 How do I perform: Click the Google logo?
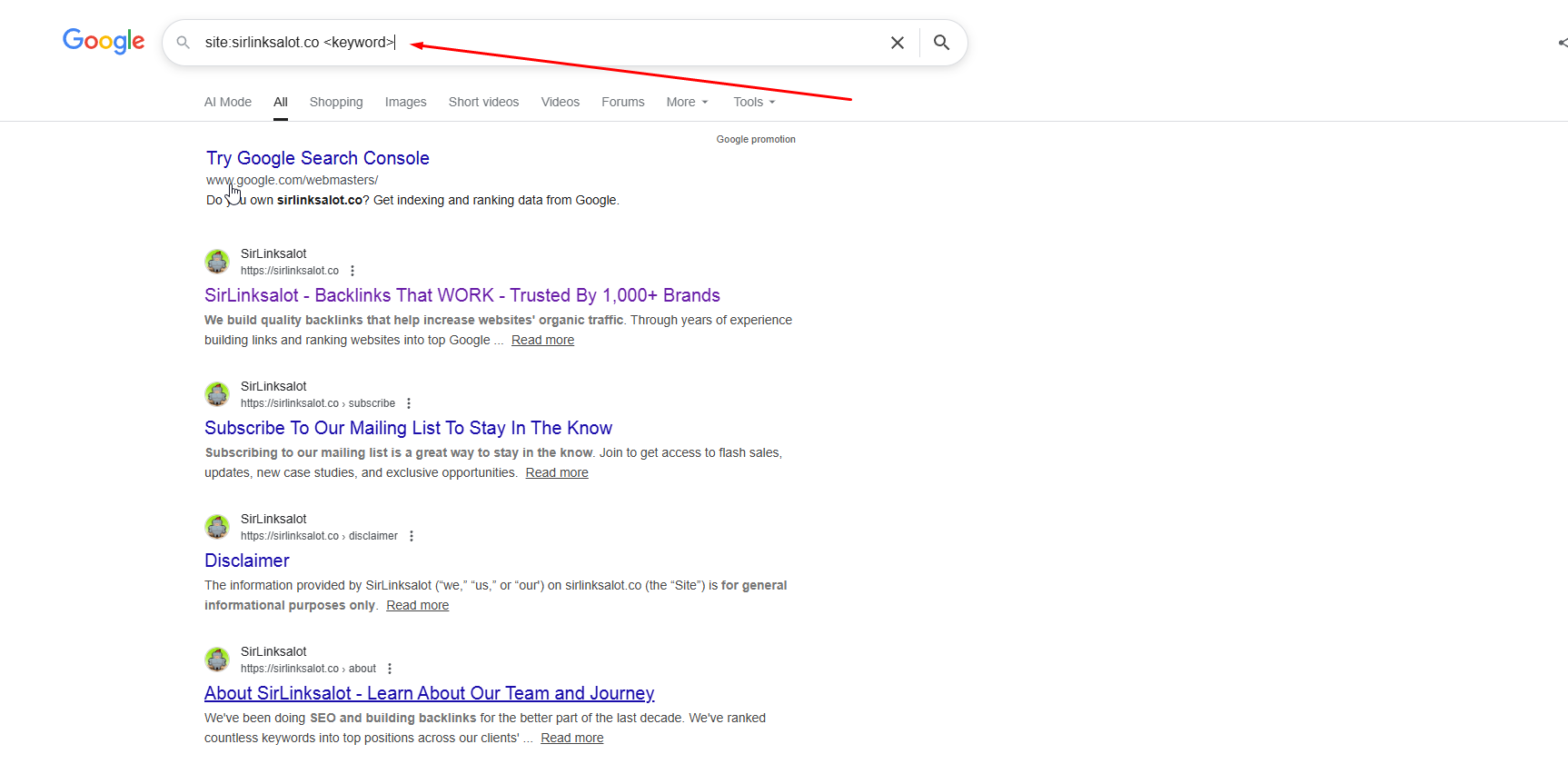tap(104, 41)
